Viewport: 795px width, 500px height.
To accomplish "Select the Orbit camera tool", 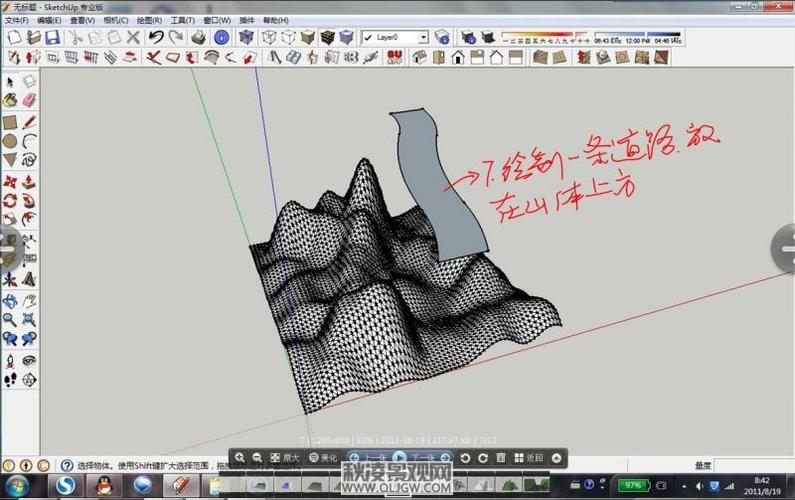I will [x=10, y=300].
